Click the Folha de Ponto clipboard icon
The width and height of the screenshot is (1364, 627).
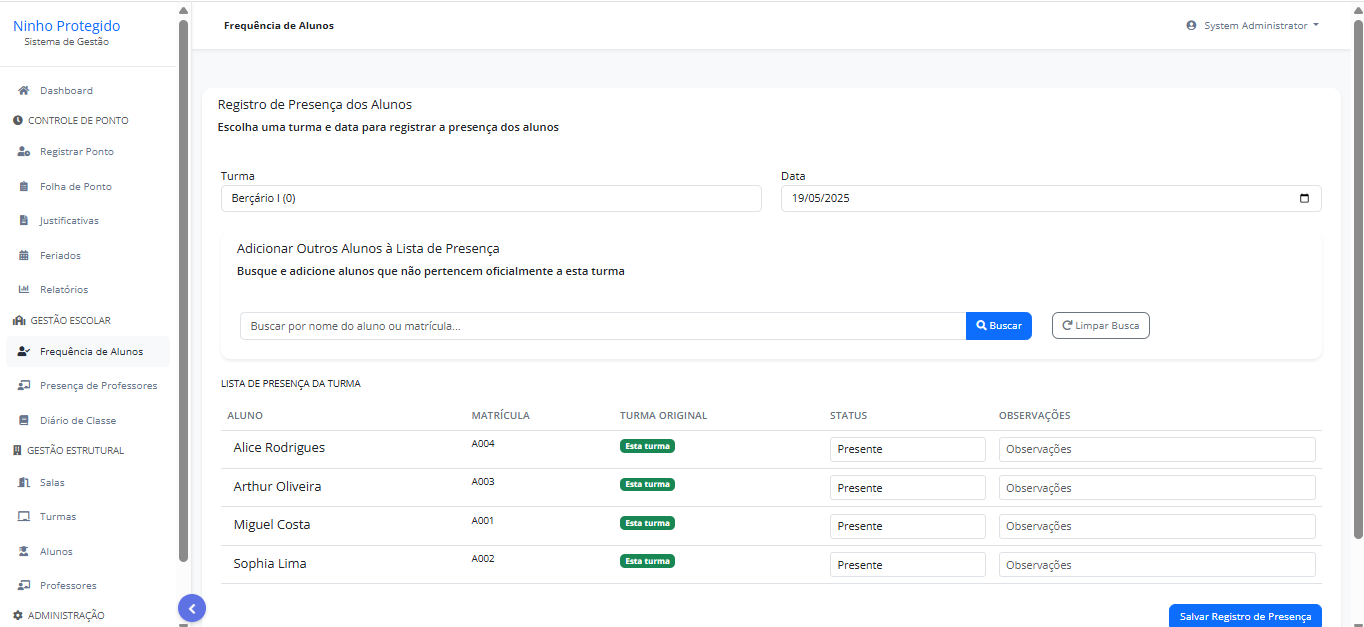(x=24, y=187)
